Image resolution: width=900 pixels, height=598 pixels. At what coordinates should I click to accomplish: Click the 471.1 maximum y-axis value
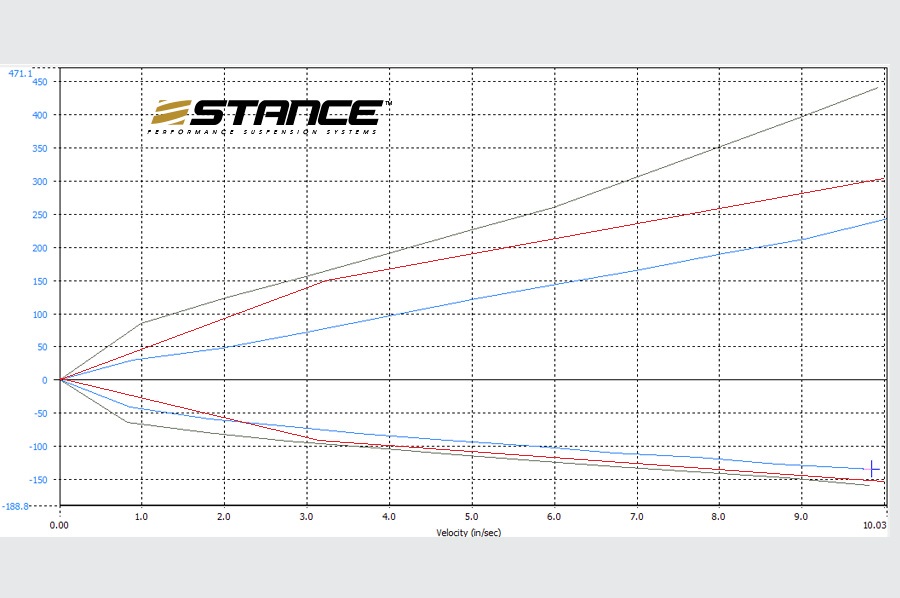coord(20,73)
